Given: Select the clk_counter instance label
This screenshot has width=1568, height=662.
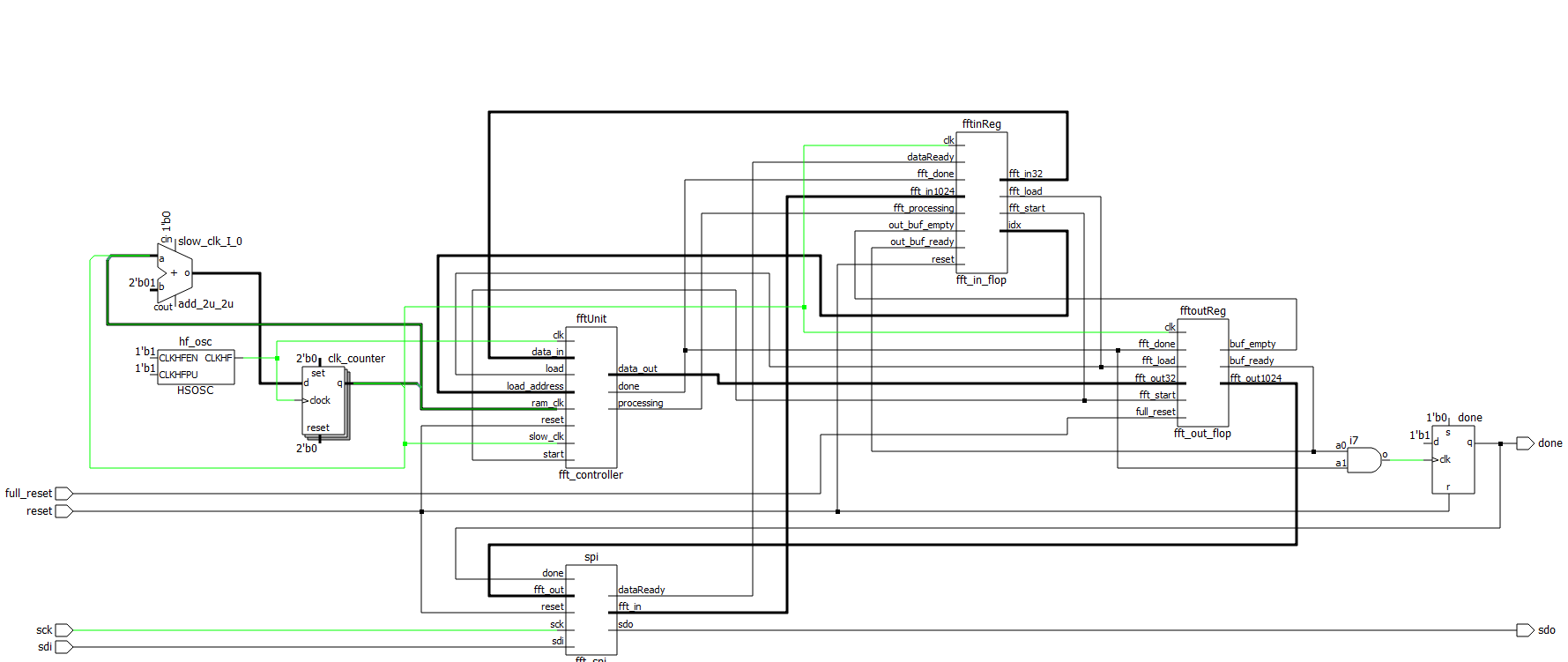Looking at the screenshot, I should (356, 359).
